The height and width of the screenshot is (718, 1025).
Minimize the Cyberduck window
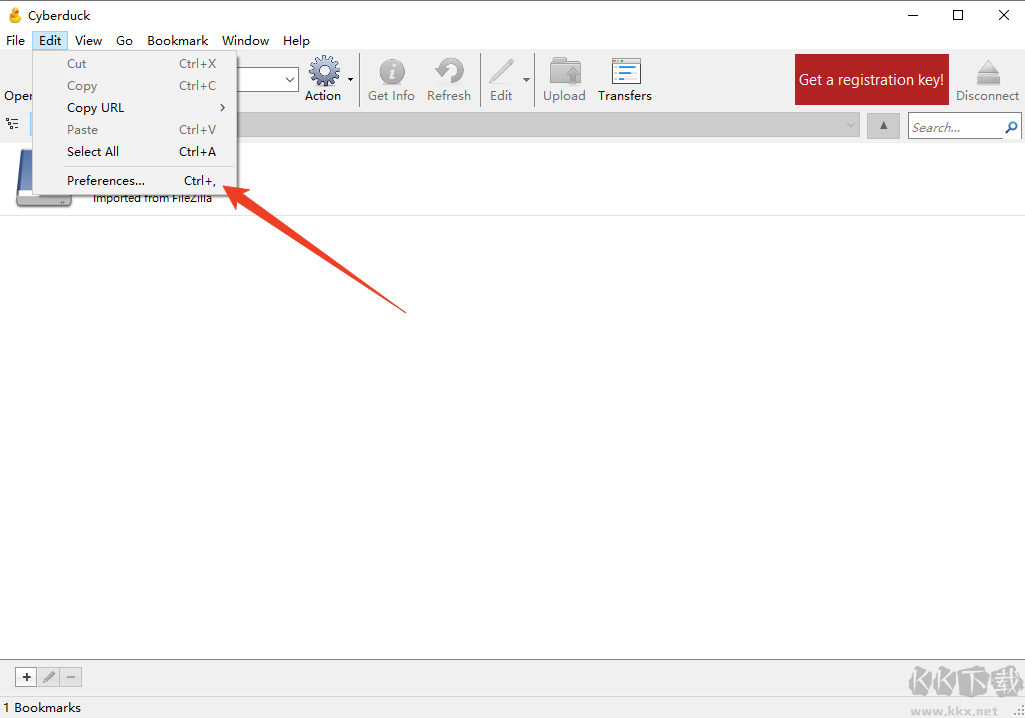click(913, 15)
